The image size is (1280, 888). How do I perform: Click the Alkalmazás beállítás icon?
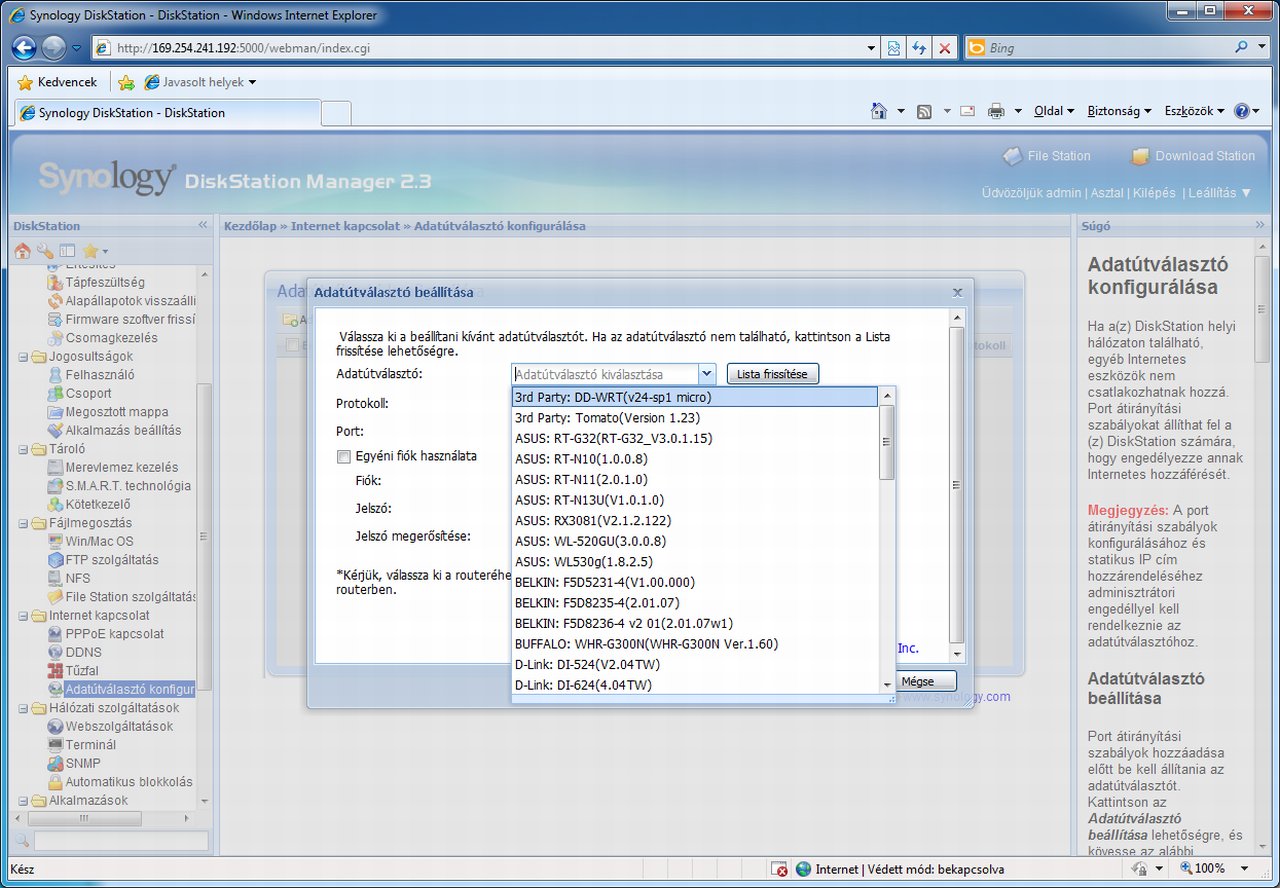tap(57, 430)
